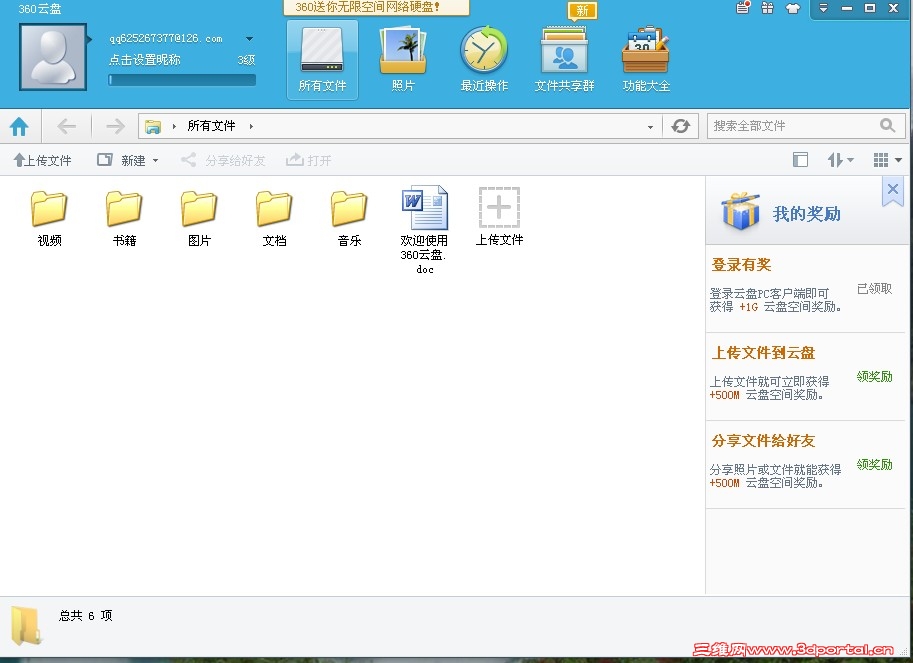
Task: Open the main menu dropdown triangle
Action: (823, 8)
